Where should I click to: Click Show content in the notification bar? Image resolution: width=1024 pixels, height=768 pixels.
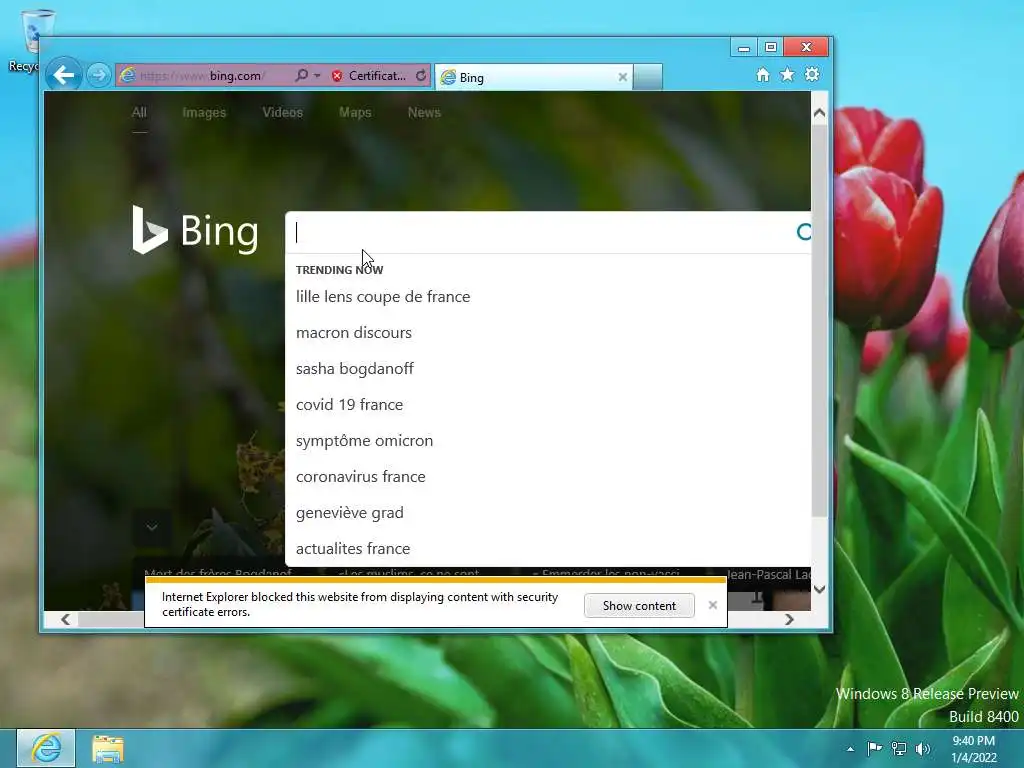pos(639,605)
